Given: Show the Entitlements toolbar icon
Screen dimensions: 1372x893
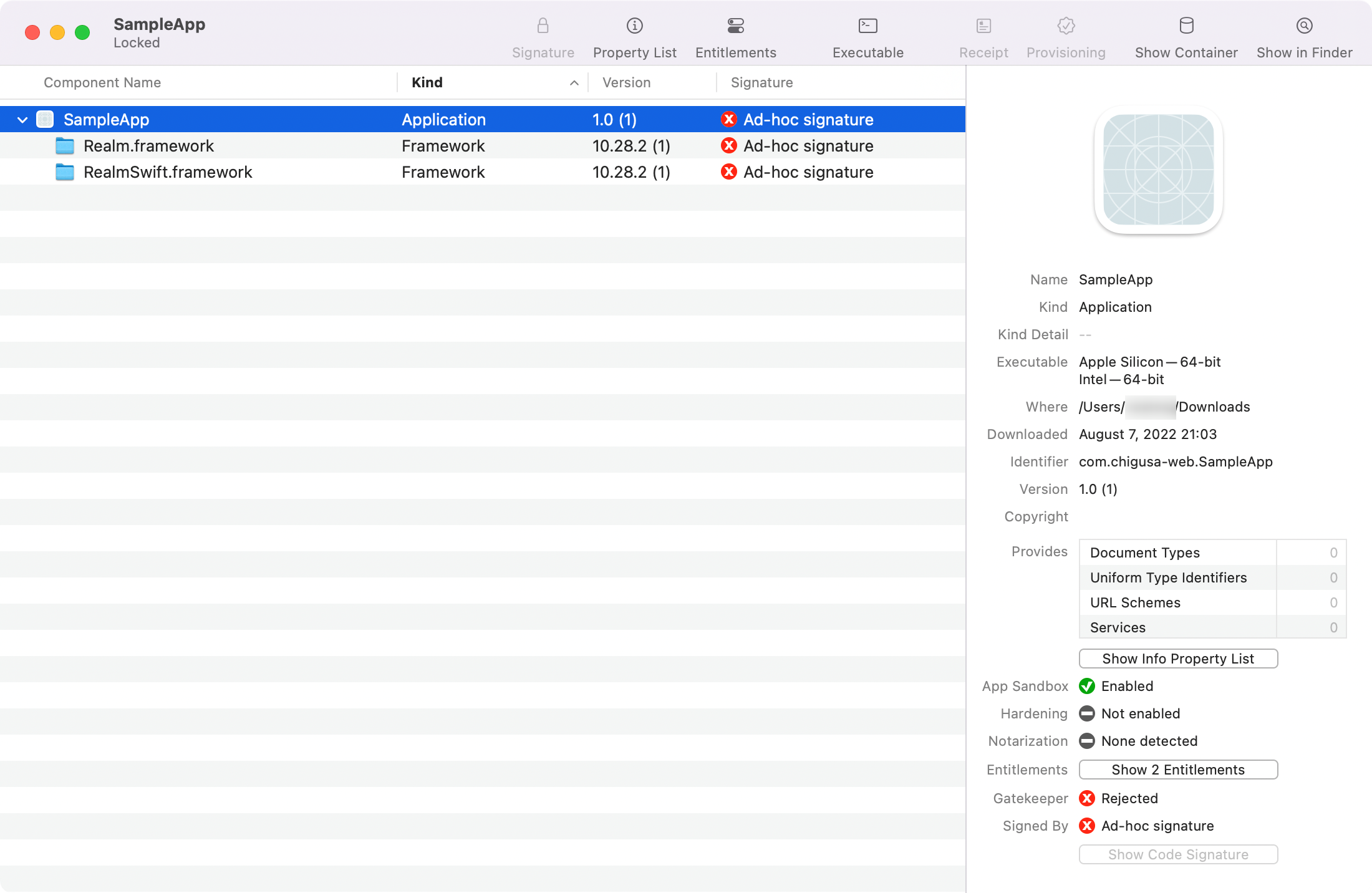Looking at the screenshot, I should click(736, 26).
